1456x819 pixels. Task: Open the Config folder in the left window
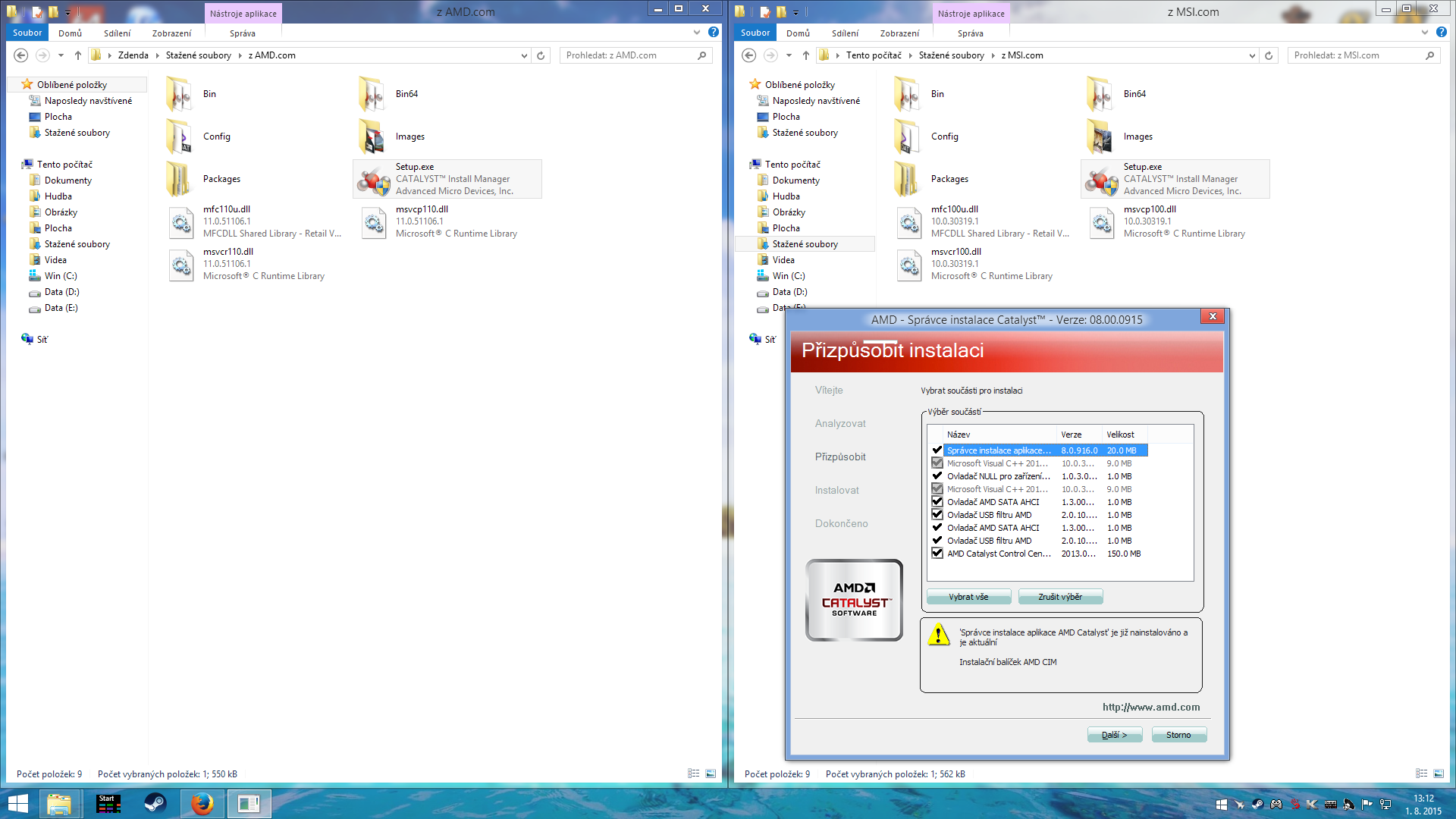coord(180,136)
